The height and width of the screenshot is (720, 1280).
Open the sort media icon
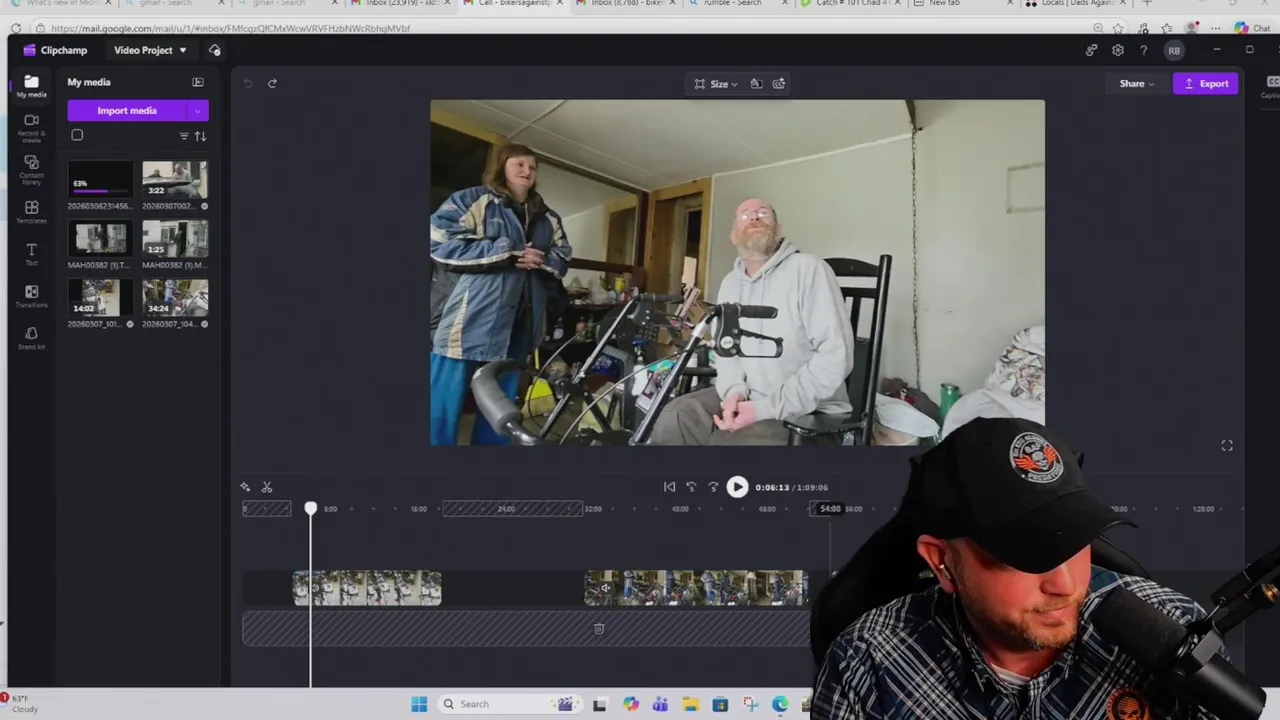coord(200,136)
